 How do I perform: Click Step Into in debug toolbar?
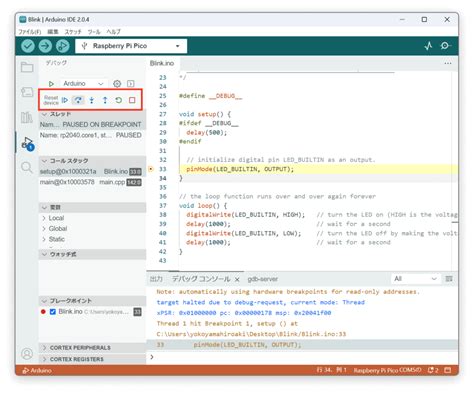click(92, 100)
